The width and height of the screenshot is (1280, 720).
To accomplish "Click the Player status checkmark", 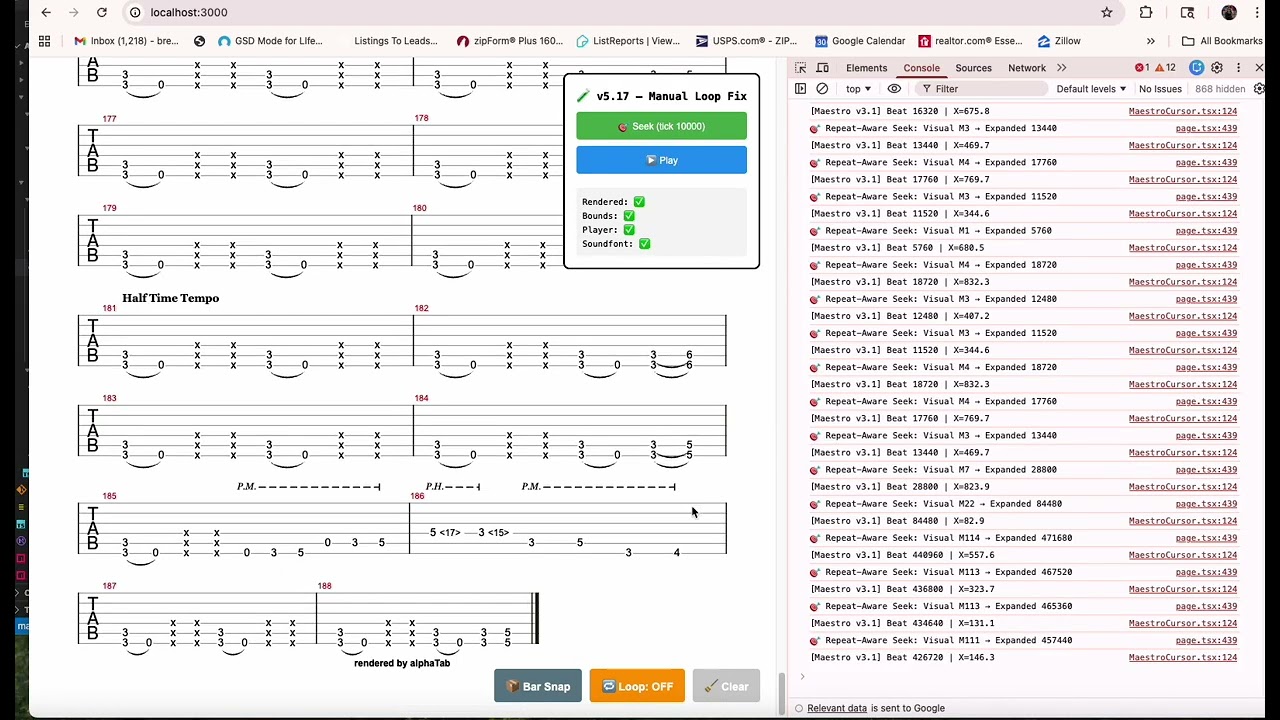I will (629, 230).
